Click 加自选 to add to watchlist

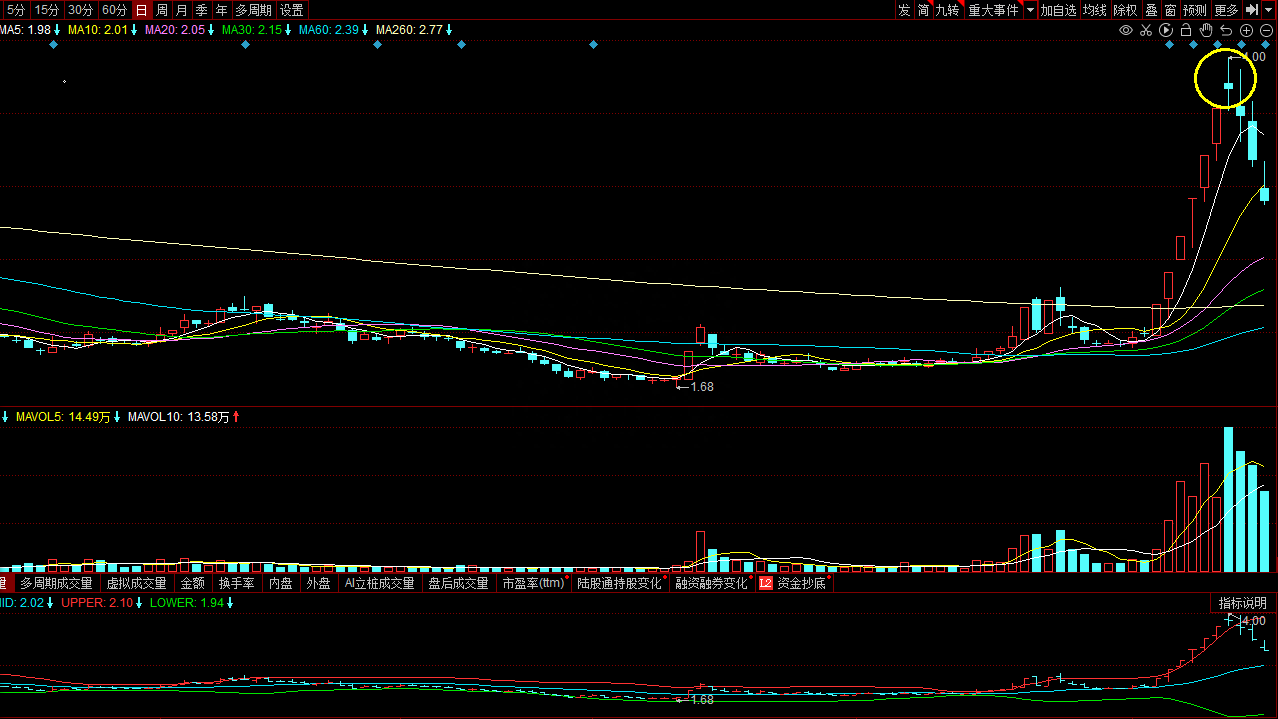(1058, 10)
